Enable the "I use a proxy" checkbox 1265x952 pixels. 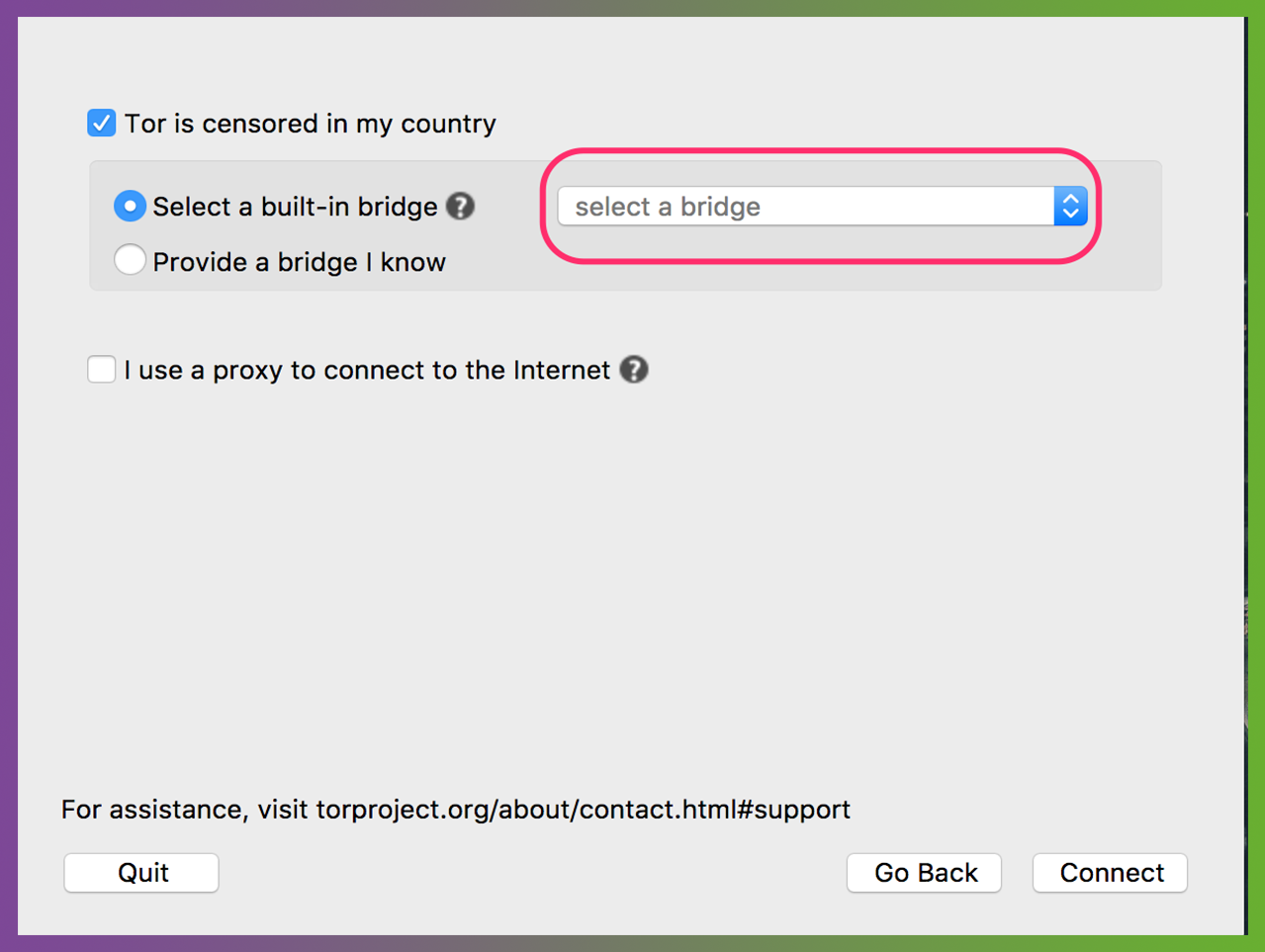coord(101,370)
